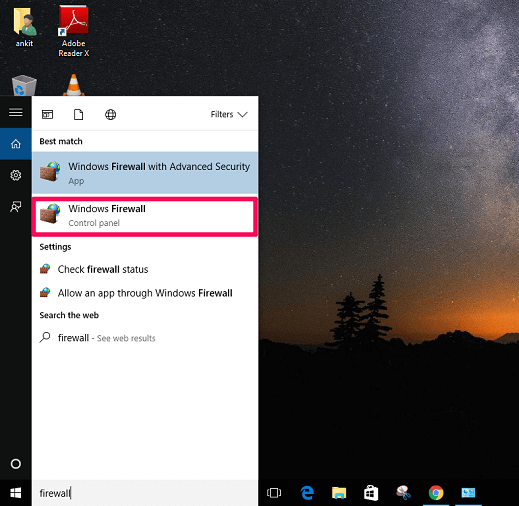519x506 pixels.
Task: Open the ankit user folder on the desktop
Action: pyautogui.click(x=24, y=28)
